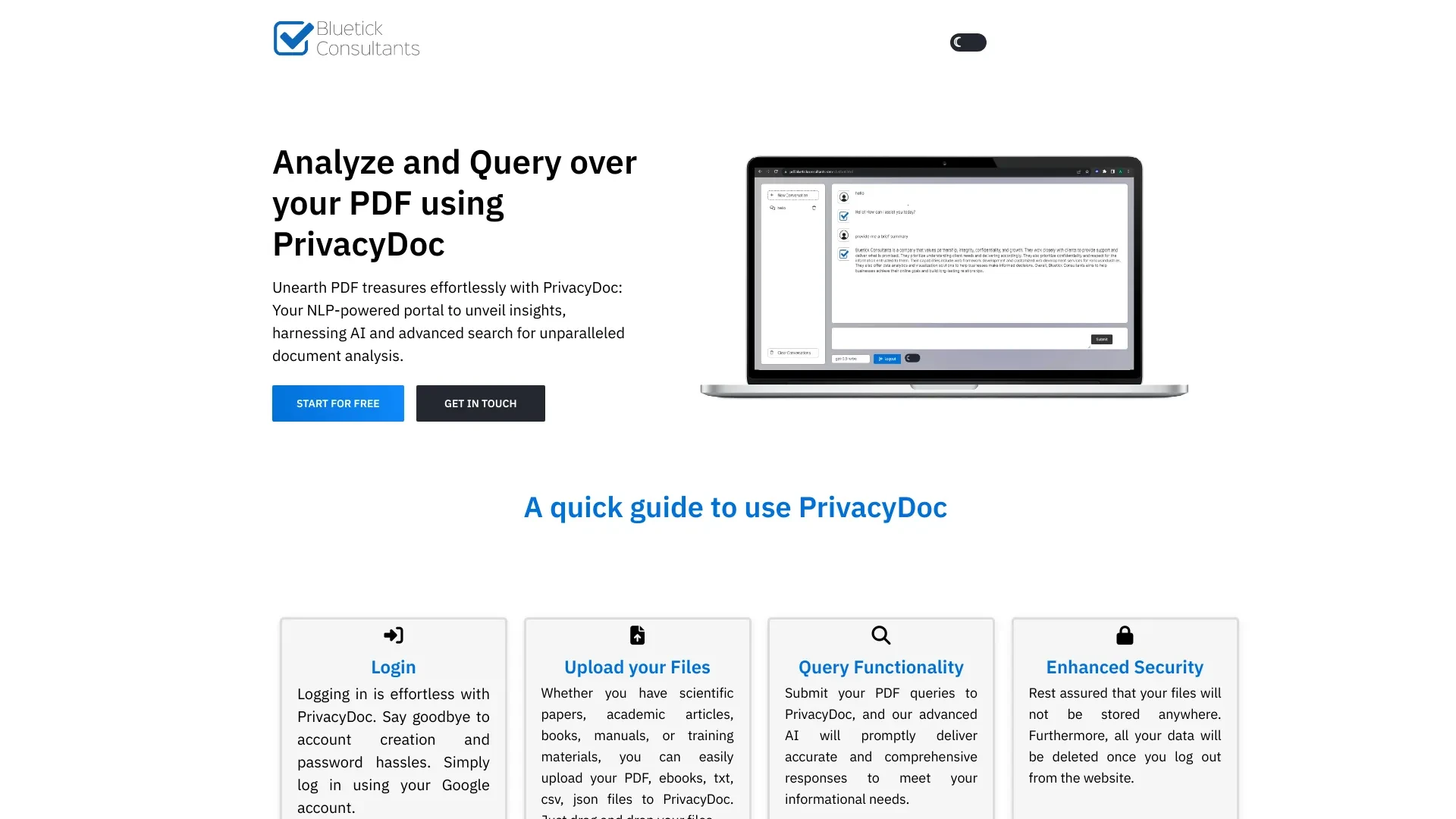Click the START FOR FREE button
Viewport: 1456px width, 819px height.
point(338,403)
